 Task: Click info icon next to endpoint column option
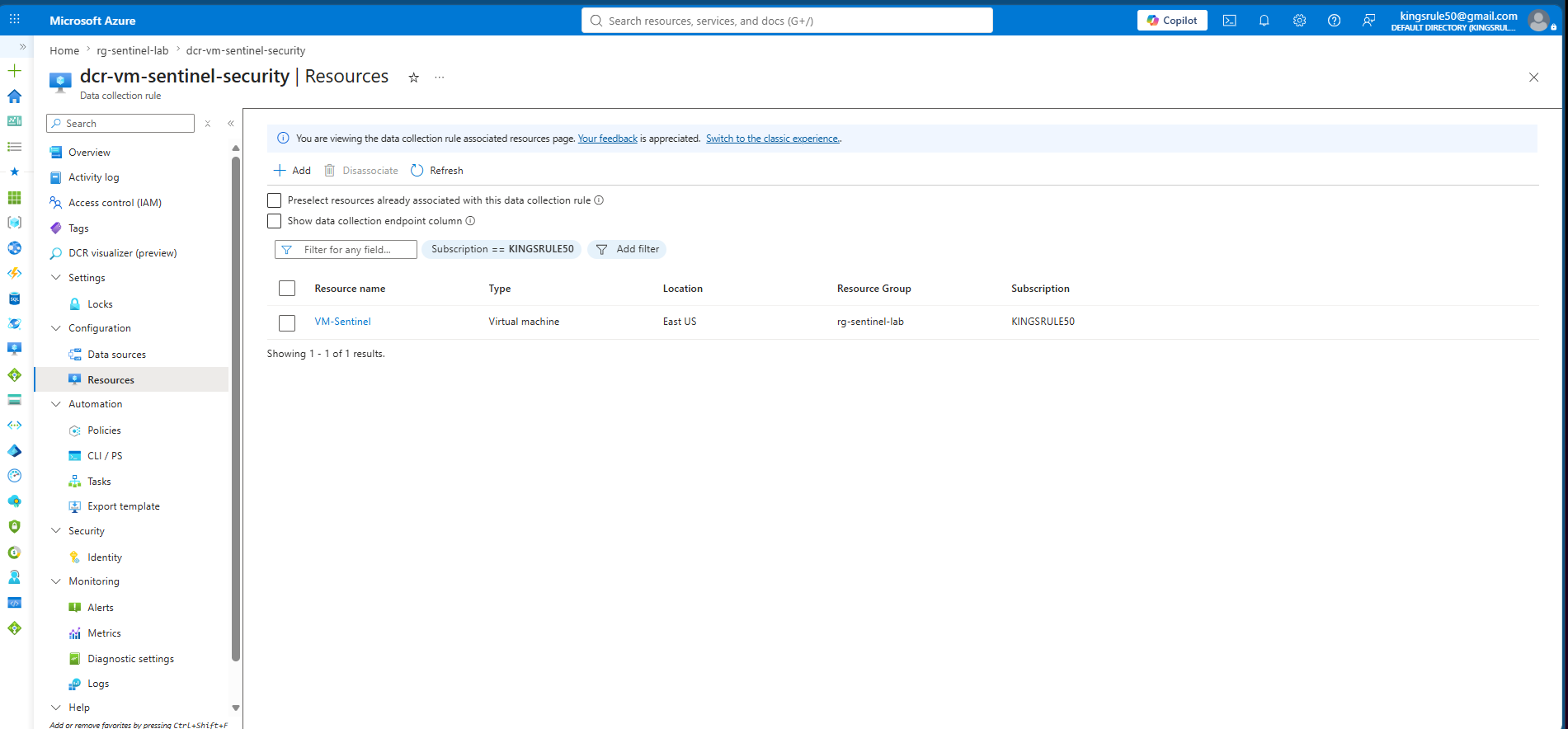(x=470, y=221)
